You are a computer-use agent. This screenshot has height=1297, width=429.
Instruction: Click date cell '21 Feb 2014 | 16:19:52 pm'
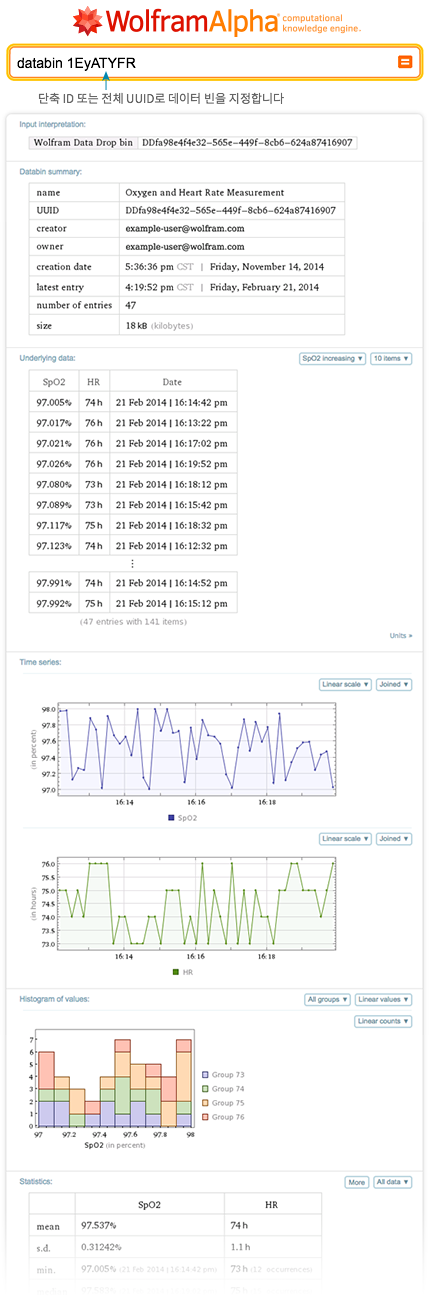pyautogui.click(x=171, y=464)
